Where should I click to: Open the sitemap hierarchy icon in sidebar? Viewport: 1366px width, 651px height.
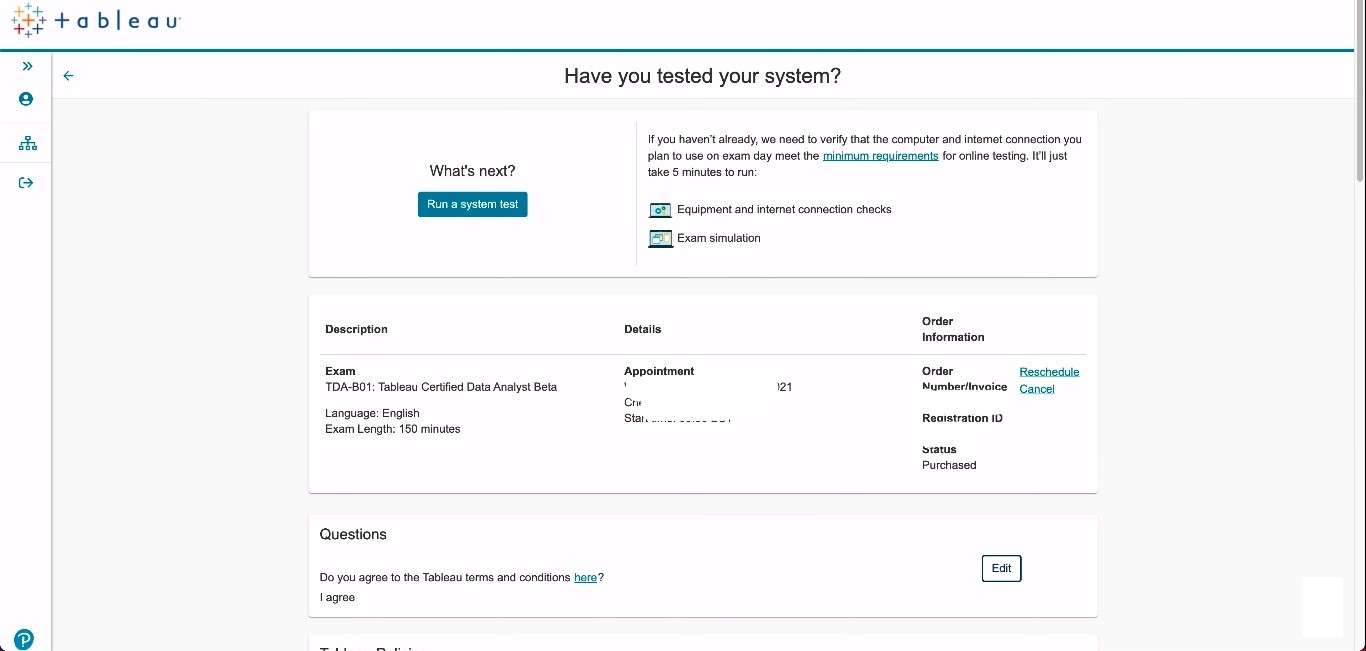coord(27,144)
